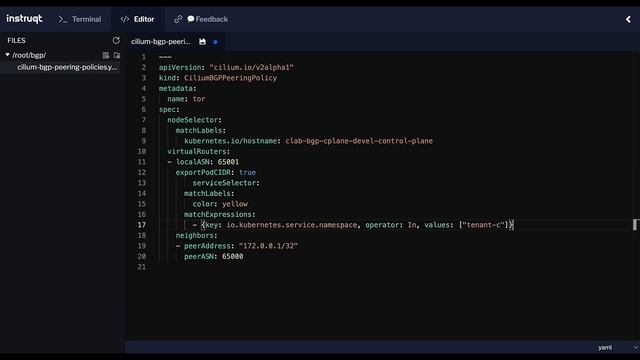Switch to the Editor tab
The image size is (640, 360).
pos(138,19)
